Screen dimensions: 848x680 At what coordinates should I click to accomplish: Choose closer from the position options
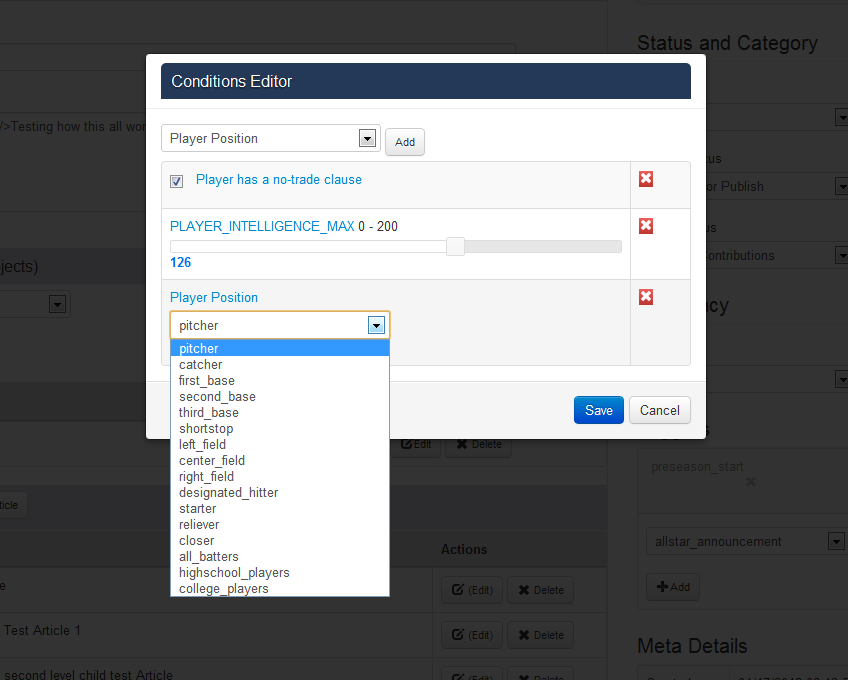(x=196, y=541)
